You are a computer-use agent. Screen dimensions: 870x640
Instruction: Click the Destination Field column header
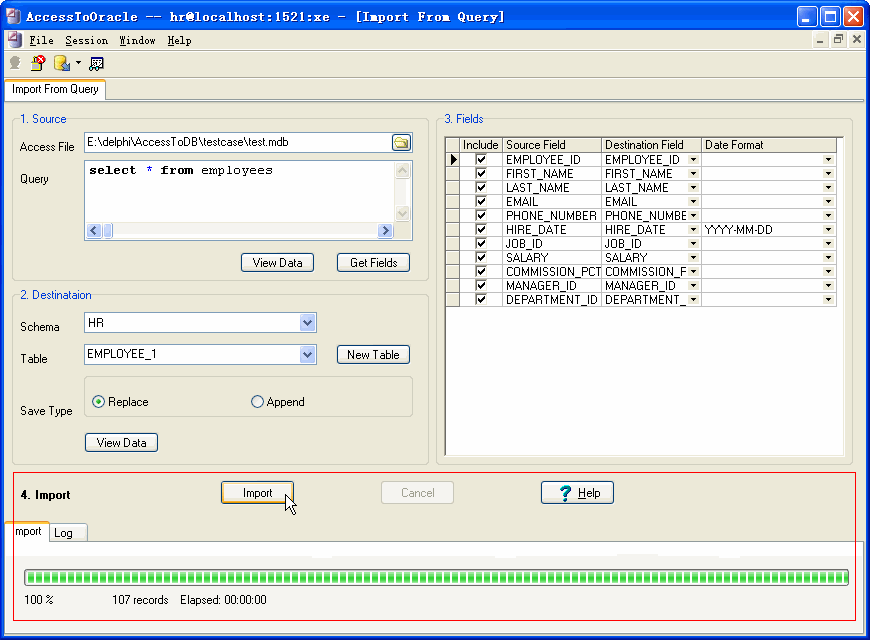point(651,145)
